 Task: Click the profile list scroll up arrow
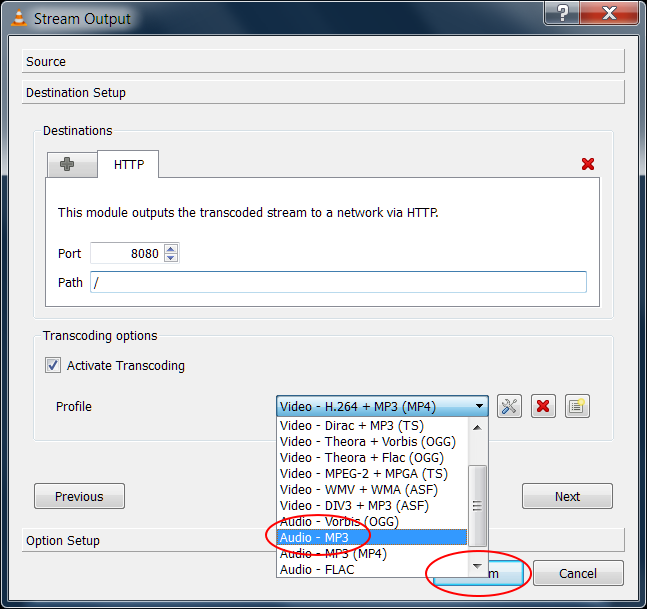tap(477, 427)
